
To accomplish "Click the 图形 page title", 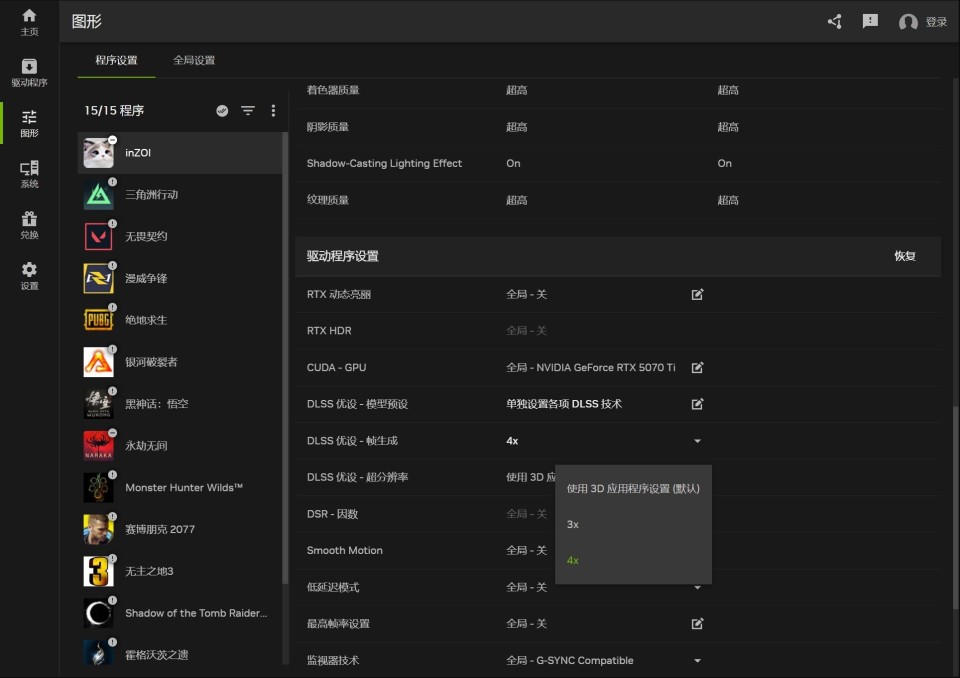I will click(86, 21).
